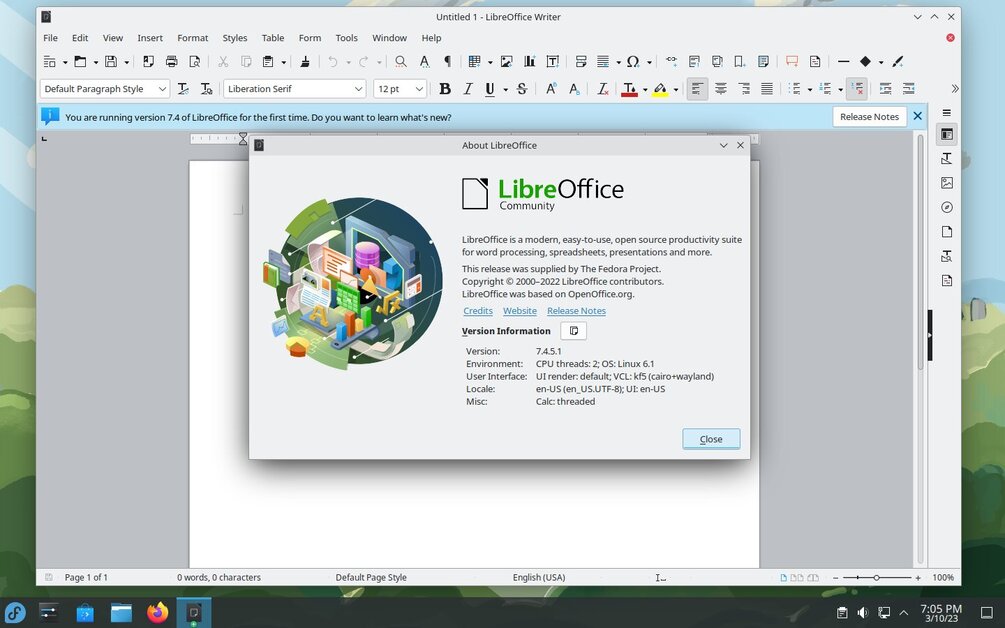Insert an image via toolbar icon
This screenshot has height=628, width=1005.
(x=506, y=62)
